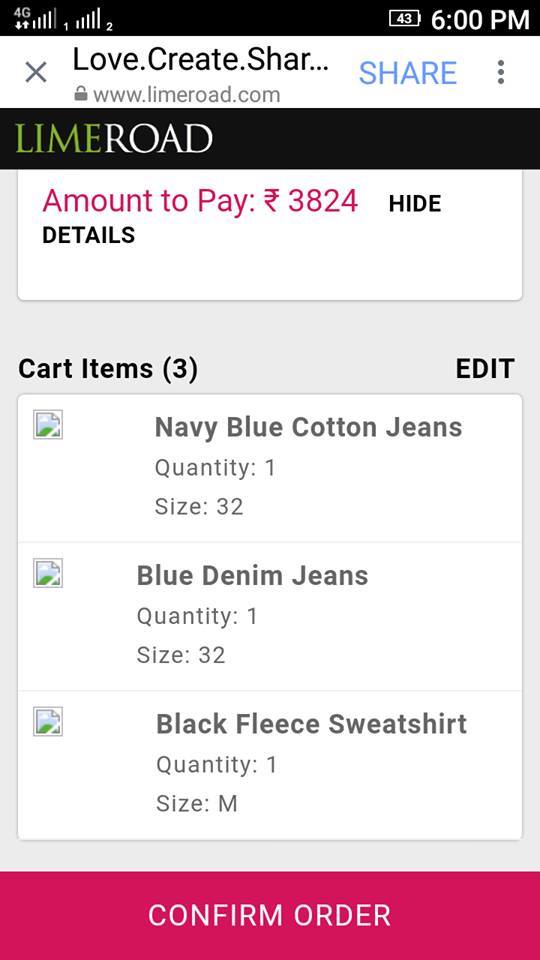
Task: Open Blue Denim Jeans product thumbnail
Action: (x=48, y=573)
